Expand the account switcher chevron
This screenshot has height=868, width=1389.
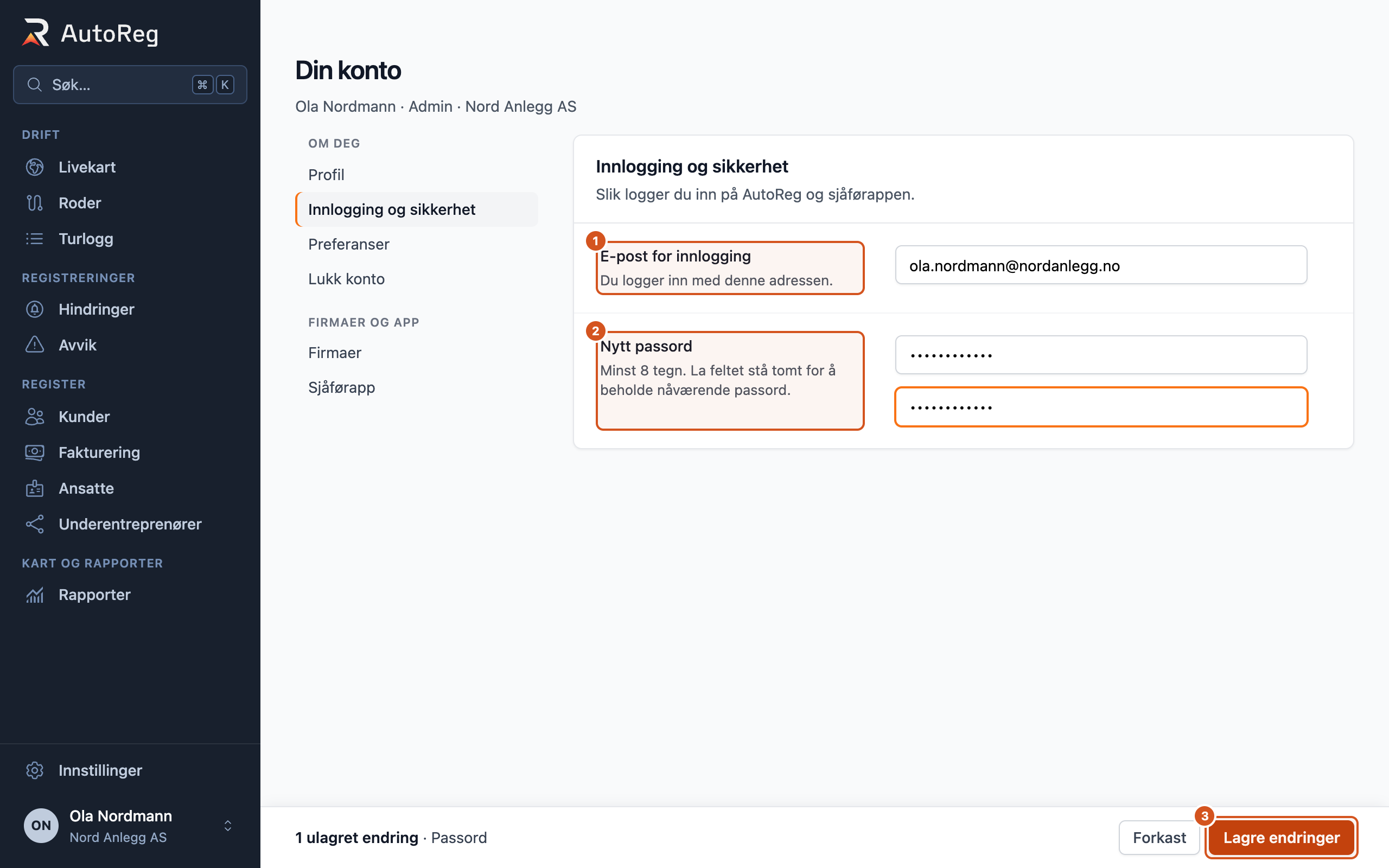[x=228, y=825]
